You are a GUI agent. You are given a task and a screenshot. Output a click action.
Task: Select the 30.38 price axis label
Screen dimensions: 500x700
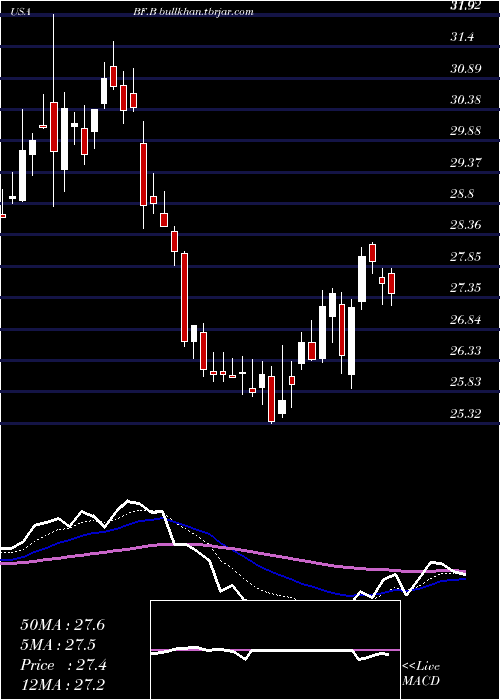[x=467, y=100]
